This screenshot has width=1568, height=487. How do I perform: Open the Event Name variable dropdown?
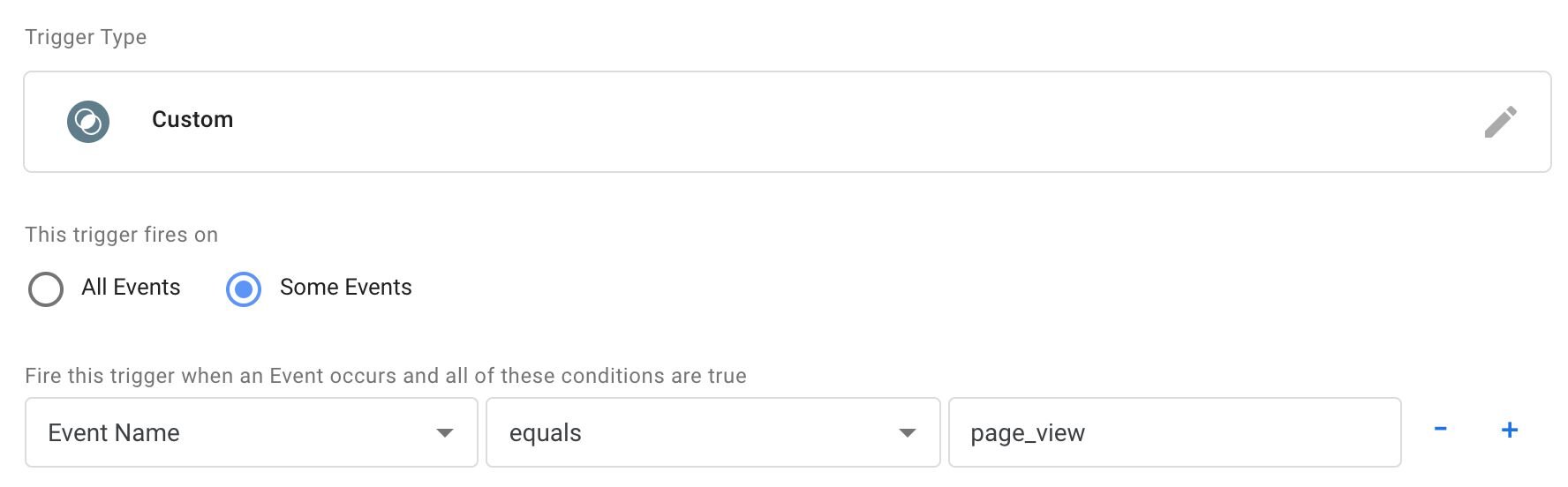tap(252, 432)
